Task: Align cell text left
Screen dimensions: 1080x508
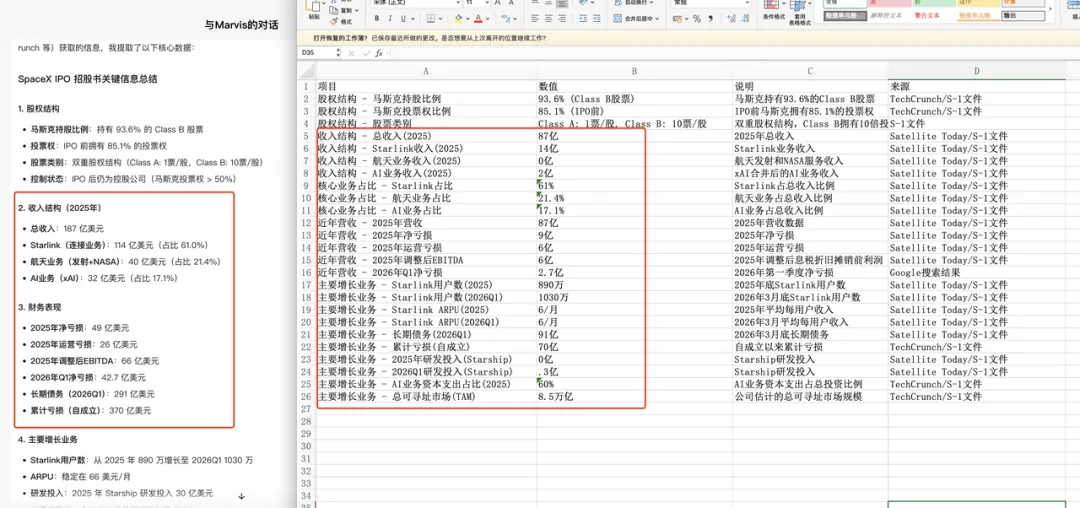Action: tap(535, 19)
